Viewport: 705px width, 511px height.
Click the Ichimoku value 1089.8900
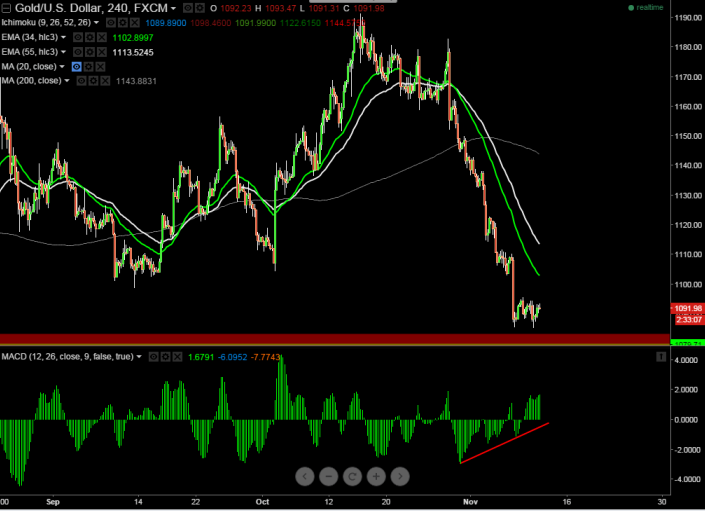[x=165, y=23]
